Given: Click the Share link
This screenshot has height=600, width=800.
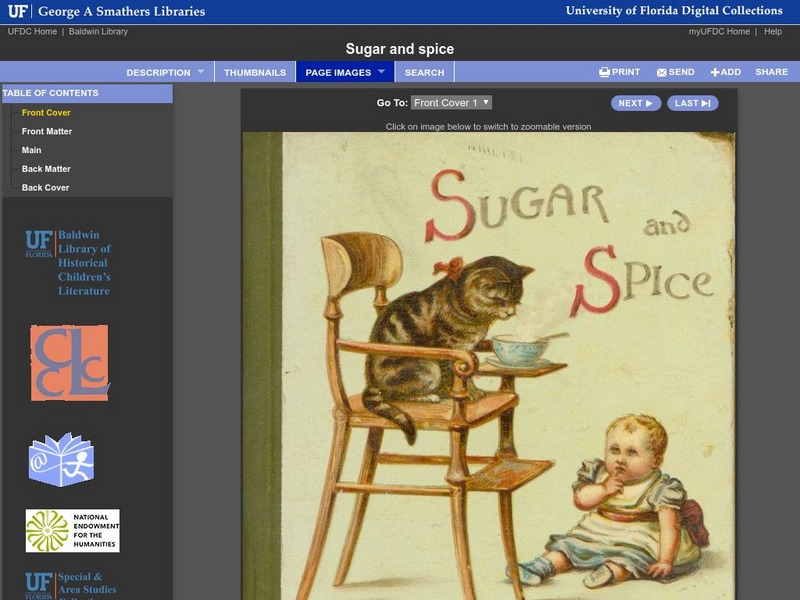Looking at the screenshot, I should [x=771, y=72].
